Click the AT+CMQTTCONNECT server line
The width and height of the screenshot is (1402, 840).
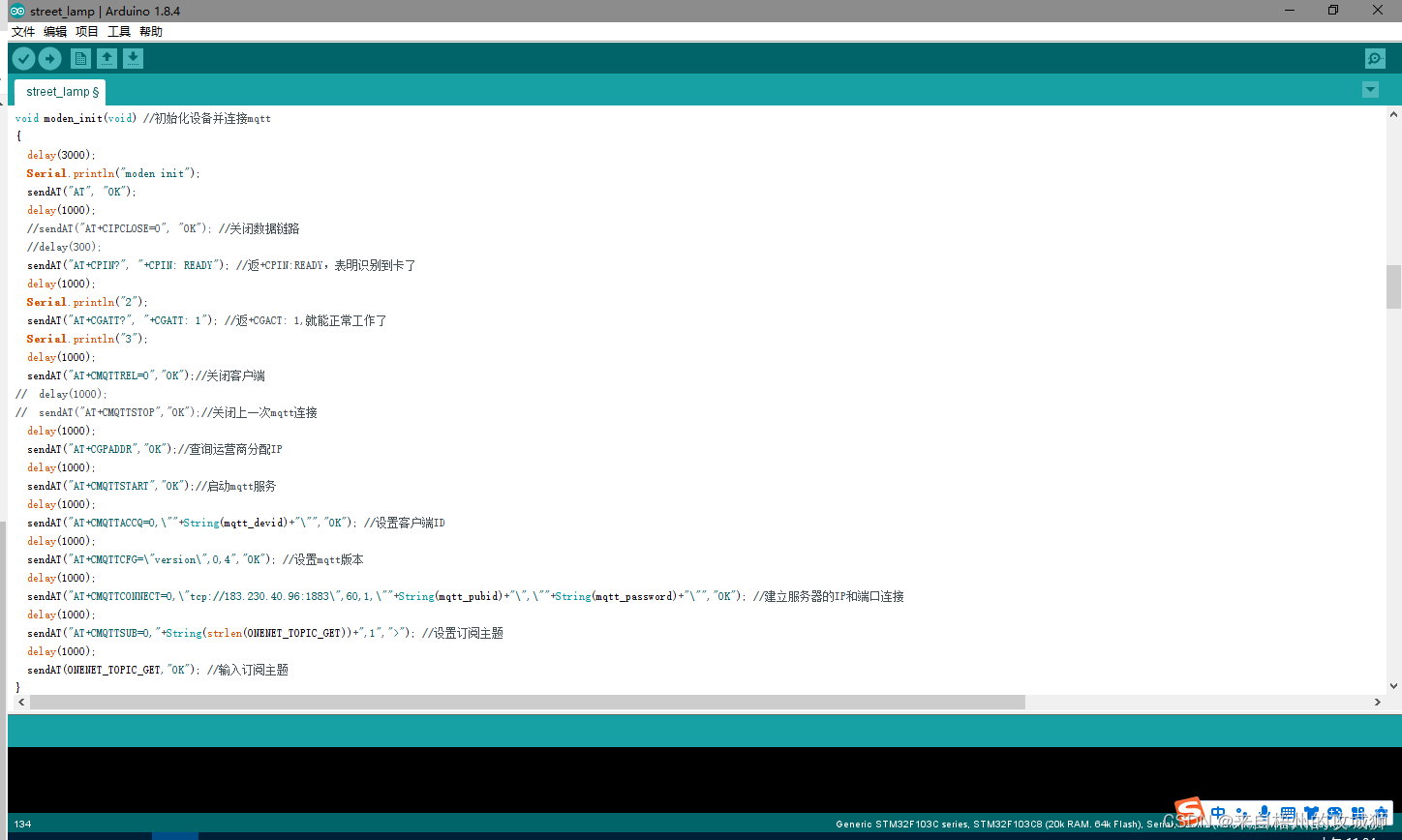(x=465, y=596)
